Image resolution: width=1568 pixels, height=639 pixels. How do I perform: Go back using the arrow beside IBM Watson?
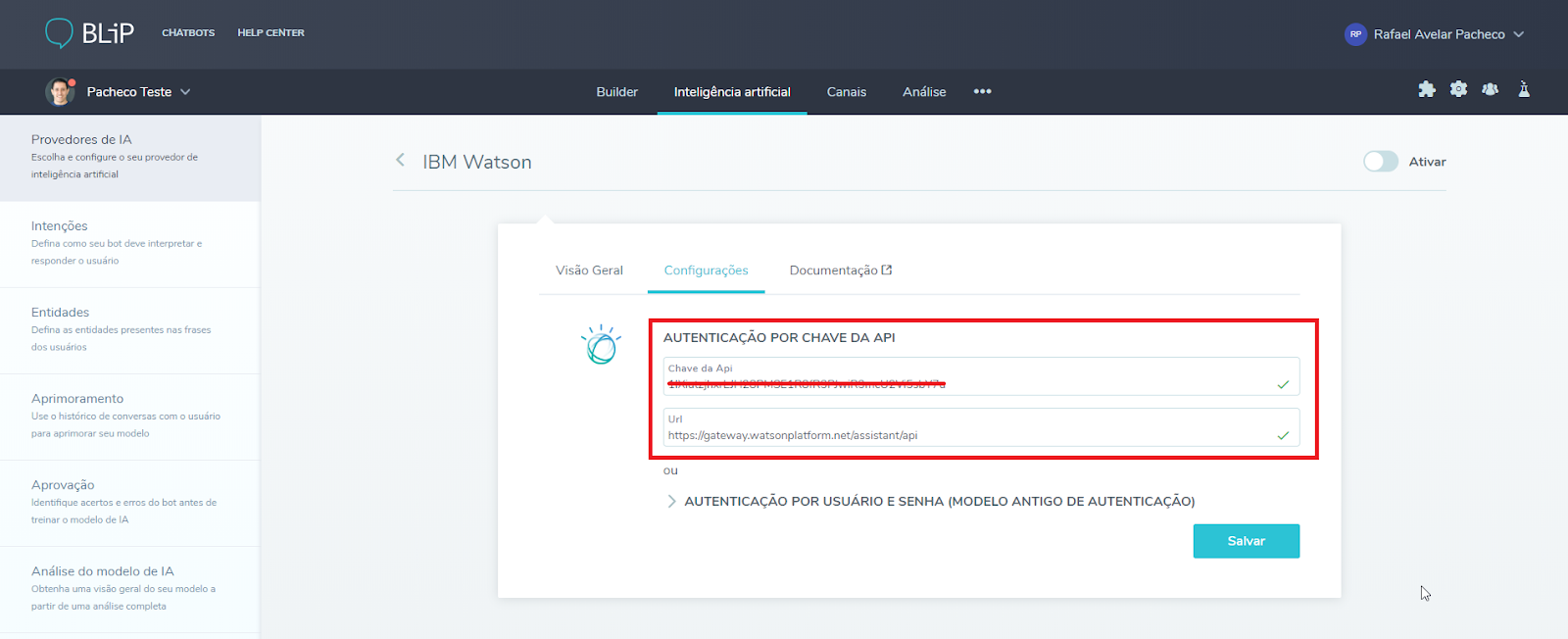(400, 160)
